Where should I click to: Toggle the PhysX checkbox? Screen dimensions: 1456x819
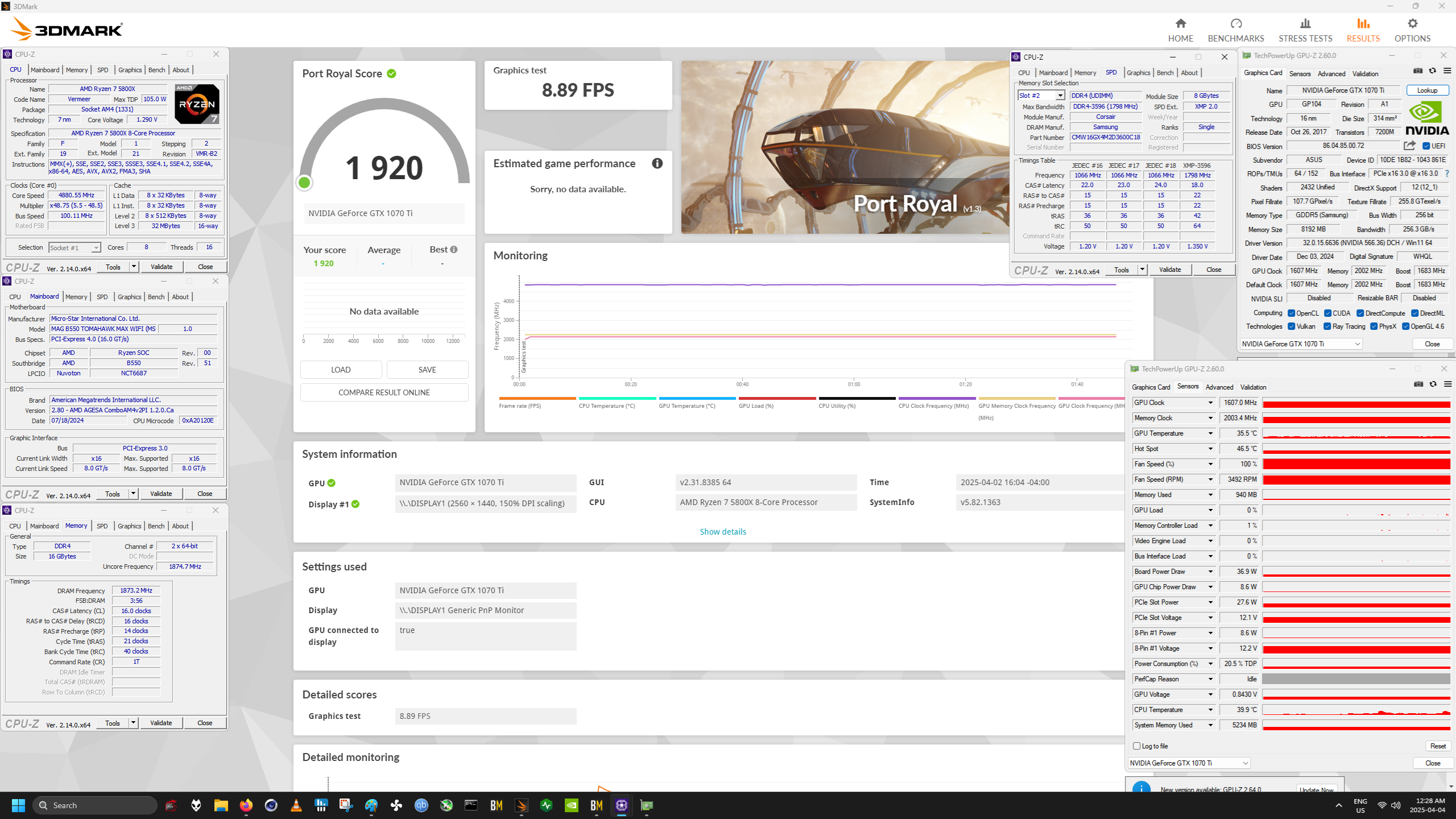point(1374,326)
